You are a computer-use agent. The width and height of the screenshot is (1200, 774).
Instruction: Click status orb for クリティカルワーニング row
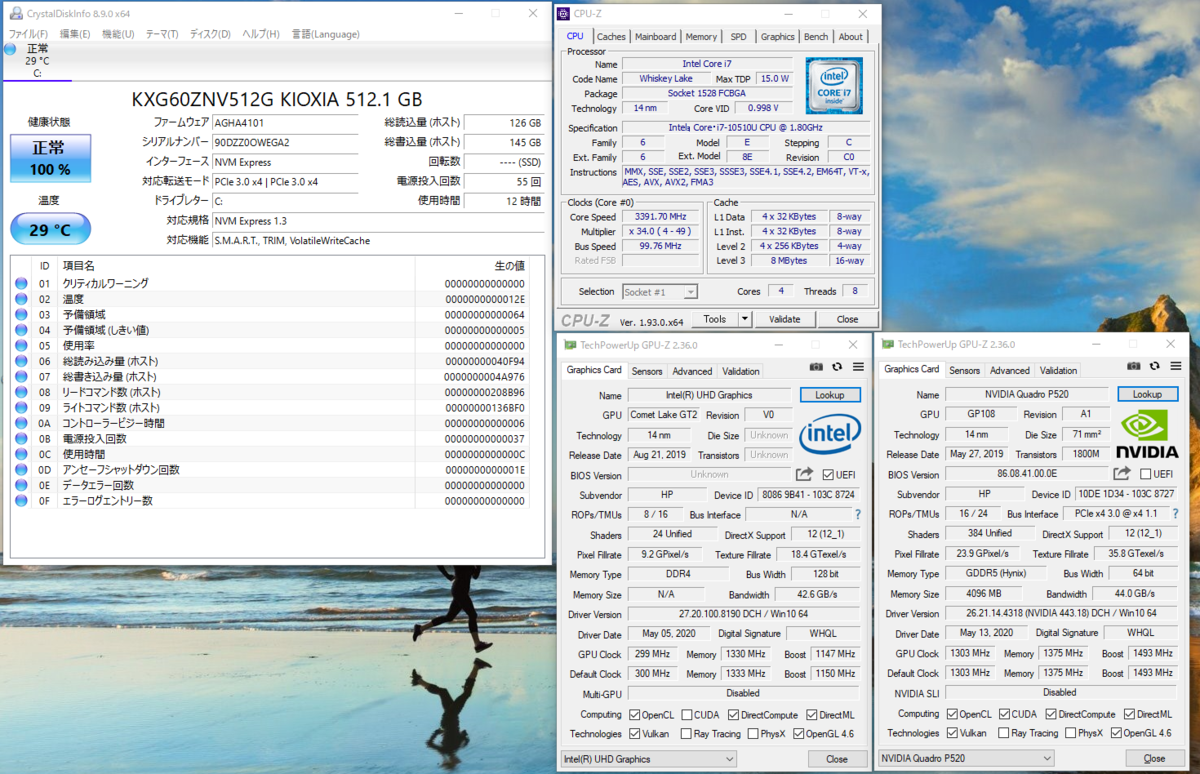click(22, 284)
